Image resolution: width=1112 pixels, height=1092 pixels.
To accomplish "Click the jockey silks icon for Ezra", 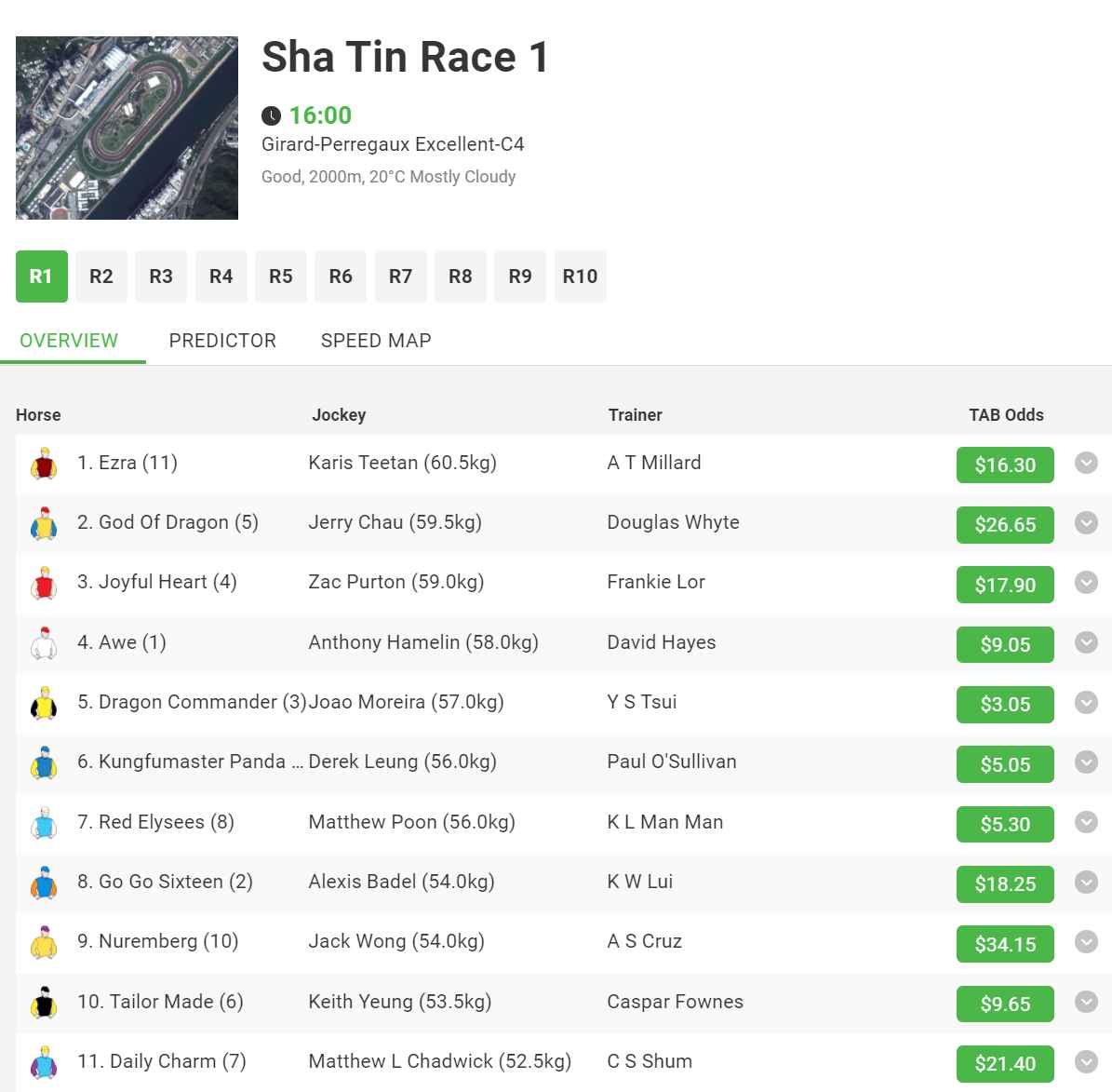I will click(x=44, y=463).
